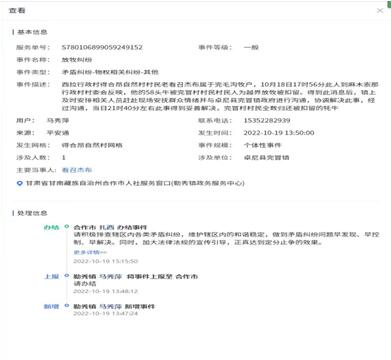Select event scale 个体性事件
Screen dimensions: 391x360
click(262, 145)
